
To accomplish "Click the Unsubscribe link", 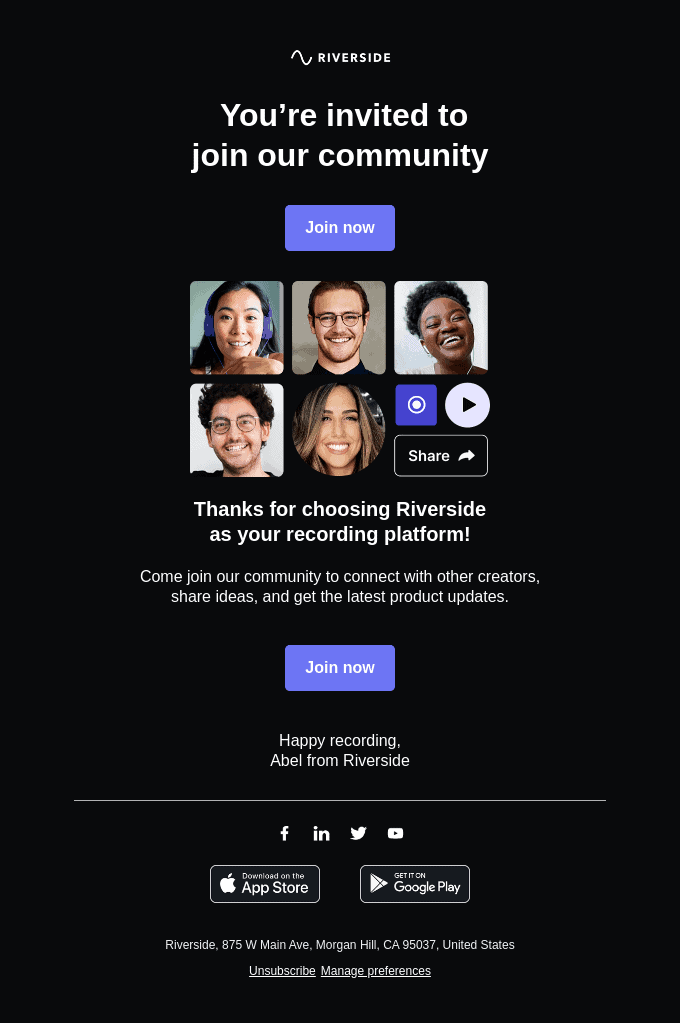I will [282, 971].
